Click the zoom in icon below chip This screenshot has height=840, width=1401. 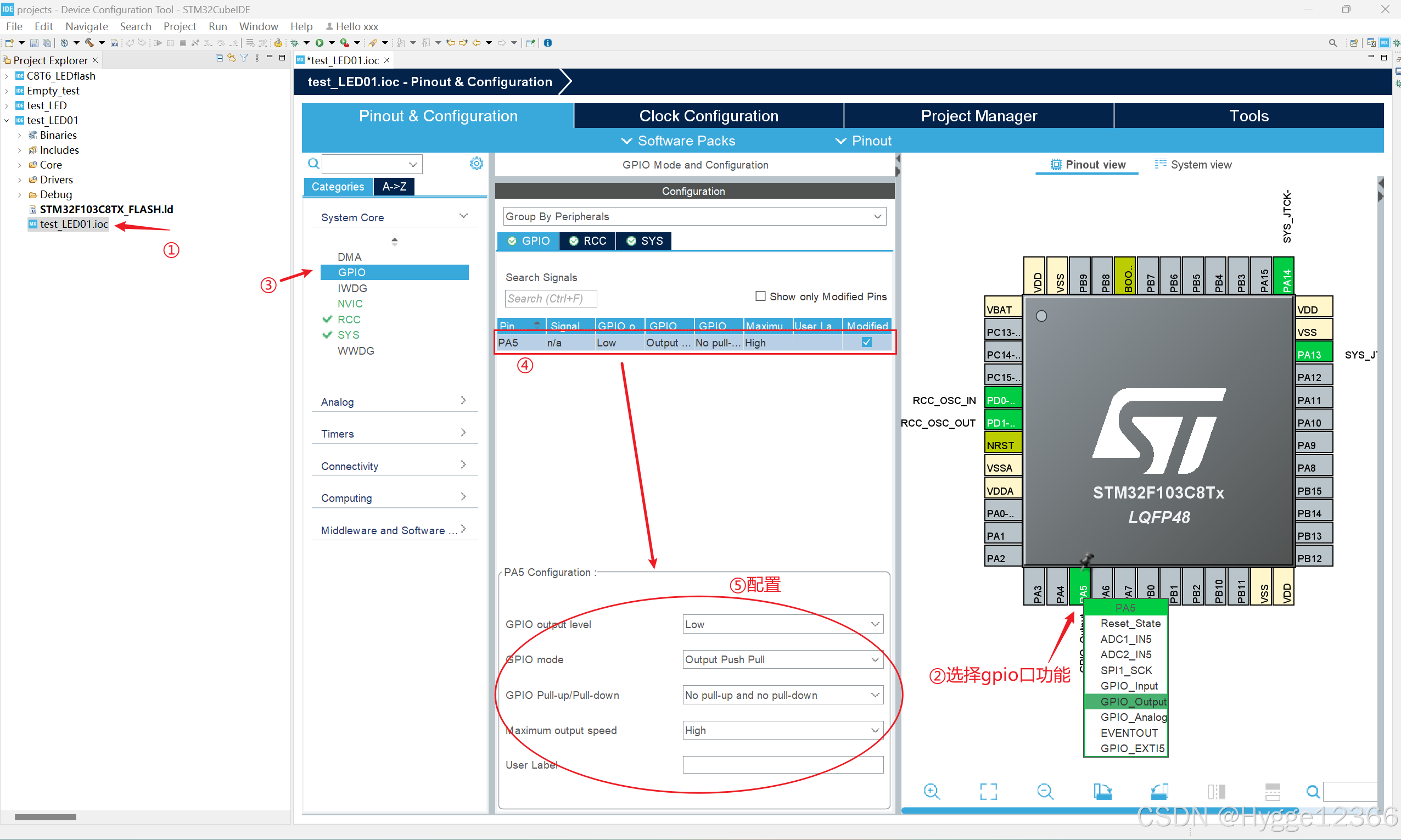pos(932,791)
